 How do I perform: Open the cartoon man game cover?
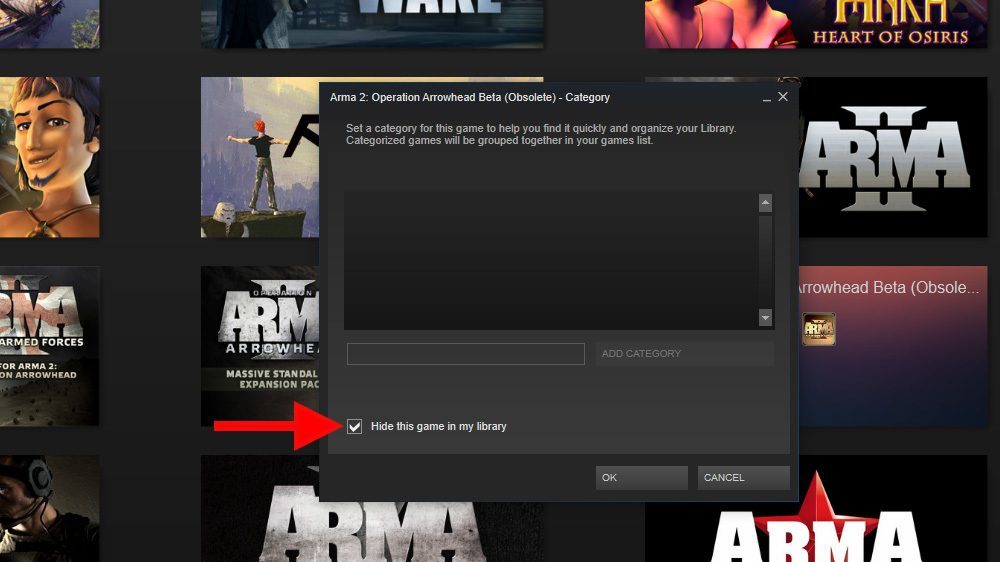[49, 158]
